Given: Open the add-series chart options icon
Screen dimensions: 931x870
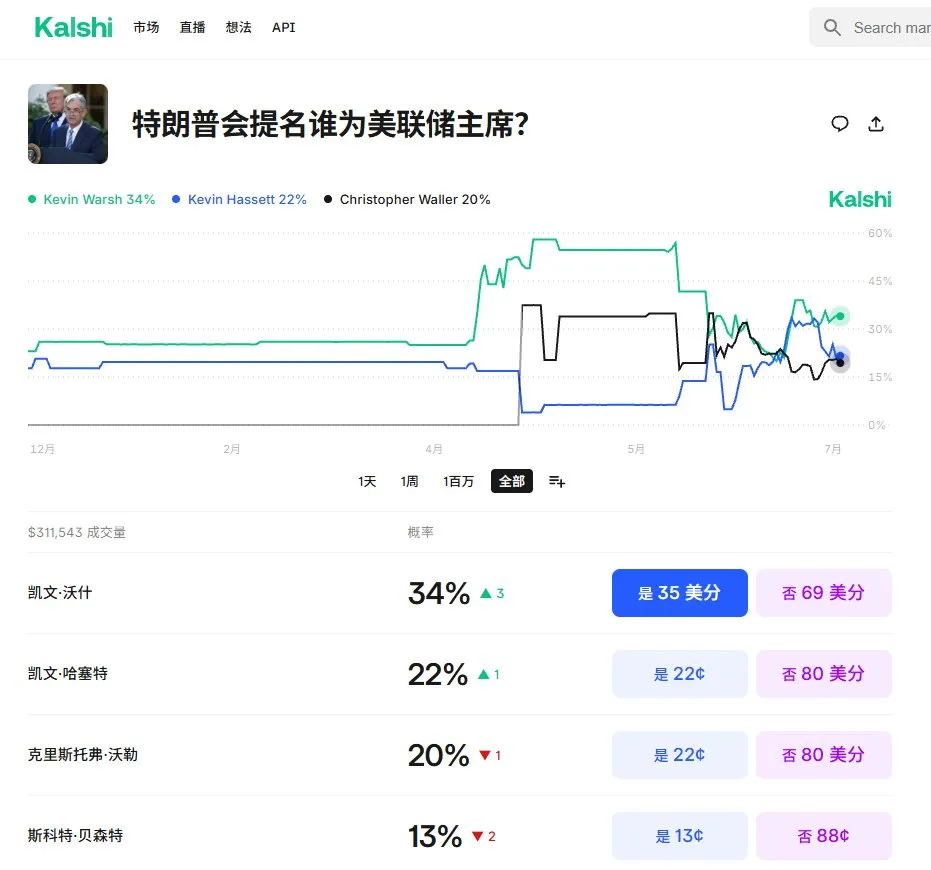Looking at the screenshot, I should 557,481.
